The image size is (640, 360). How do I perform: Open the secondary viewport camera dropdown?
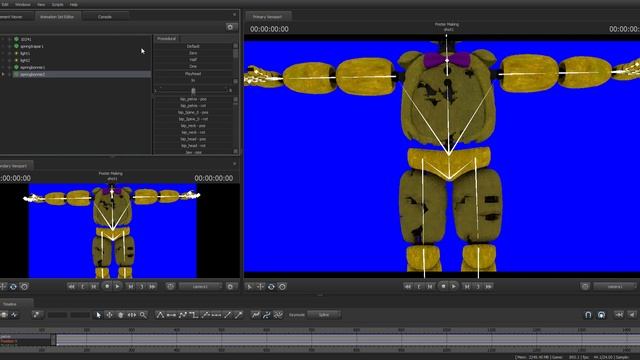200,287
